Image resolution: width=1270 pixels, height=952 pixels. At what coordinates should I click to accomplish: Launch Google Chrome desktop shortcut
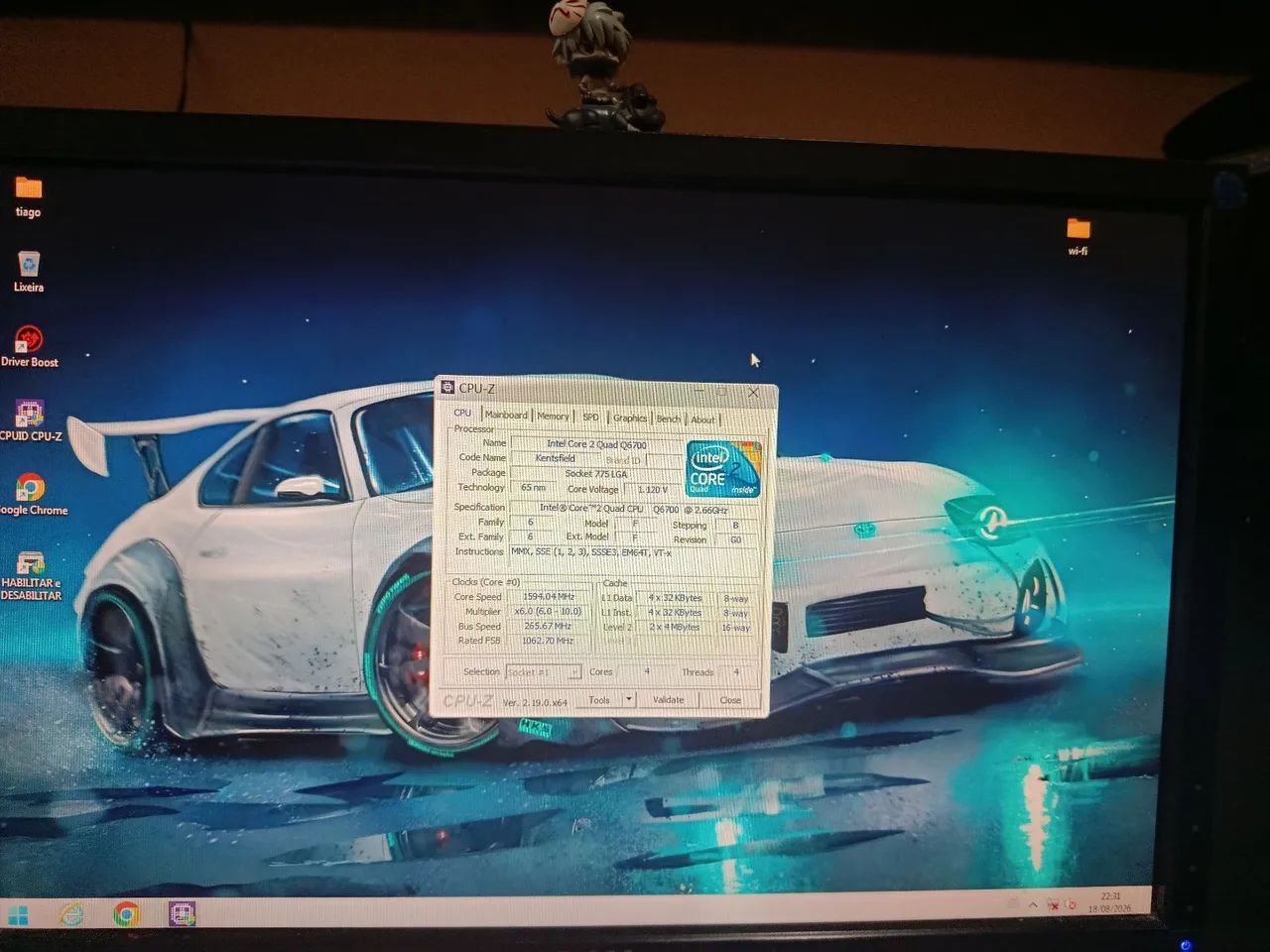point(32,495)
